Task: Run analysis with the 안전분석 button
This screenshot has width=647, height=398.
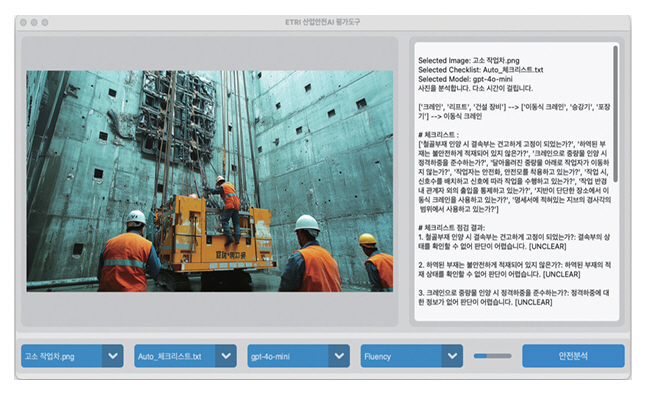Action: [x=573, y=356]
